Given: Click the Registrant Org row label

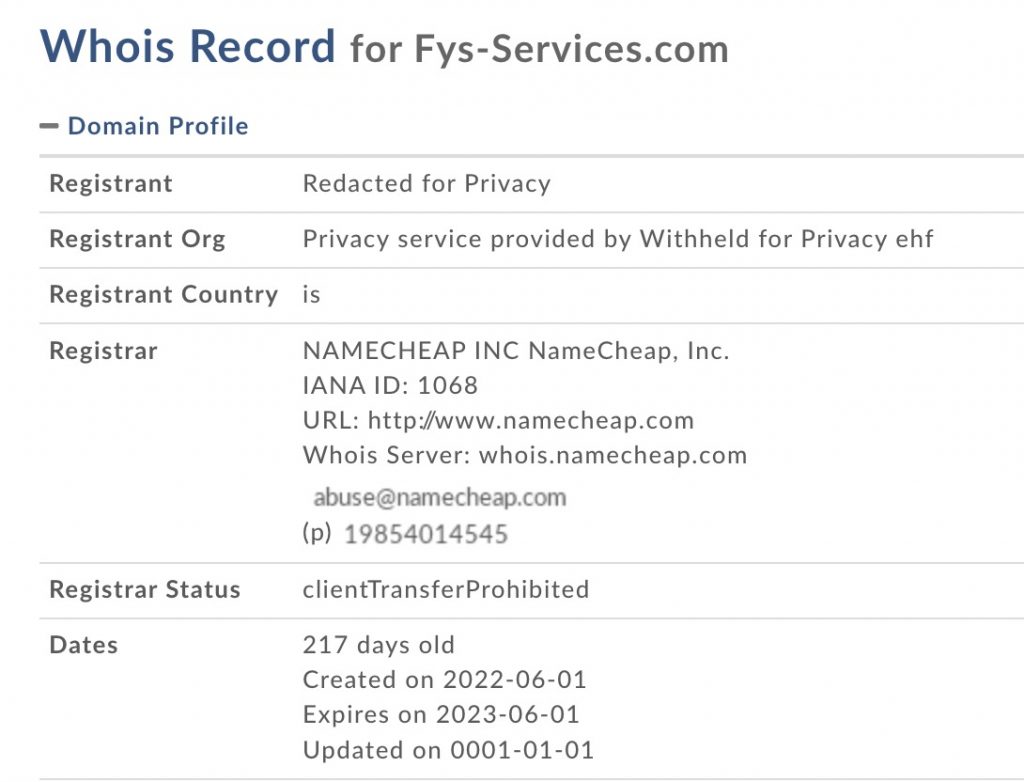Looking at the screenshot, I should 137,240.
